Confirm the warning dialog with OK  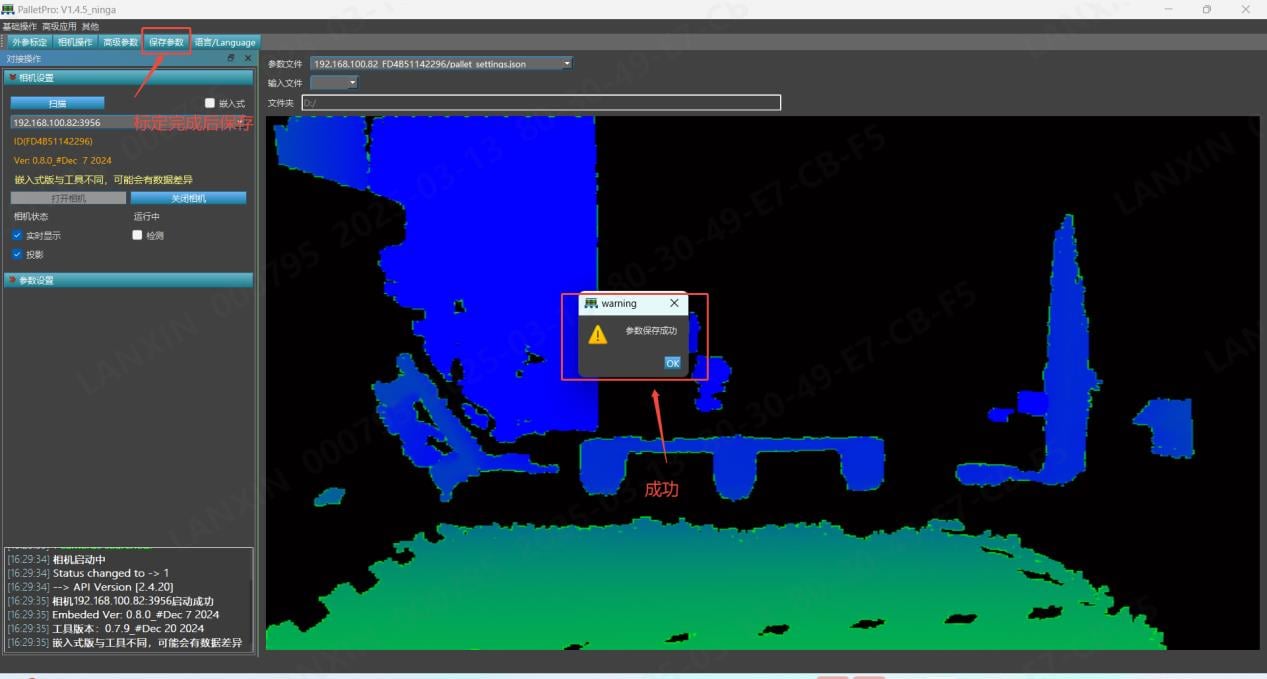click(672, 363)
